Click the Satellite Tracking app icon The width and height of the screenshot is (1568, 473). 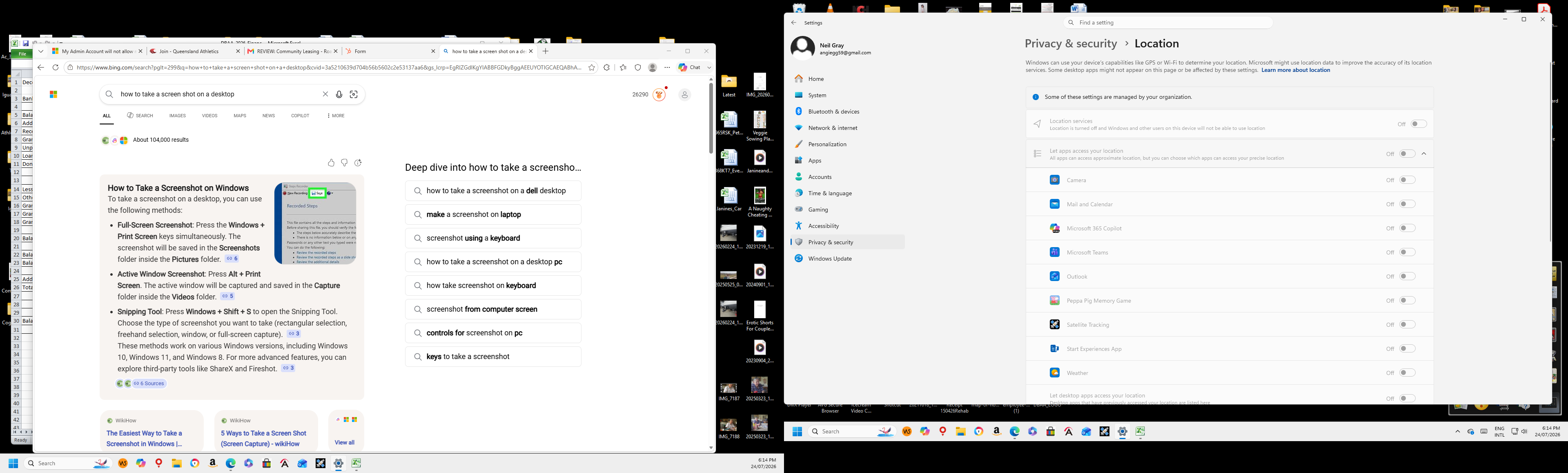1055,324
